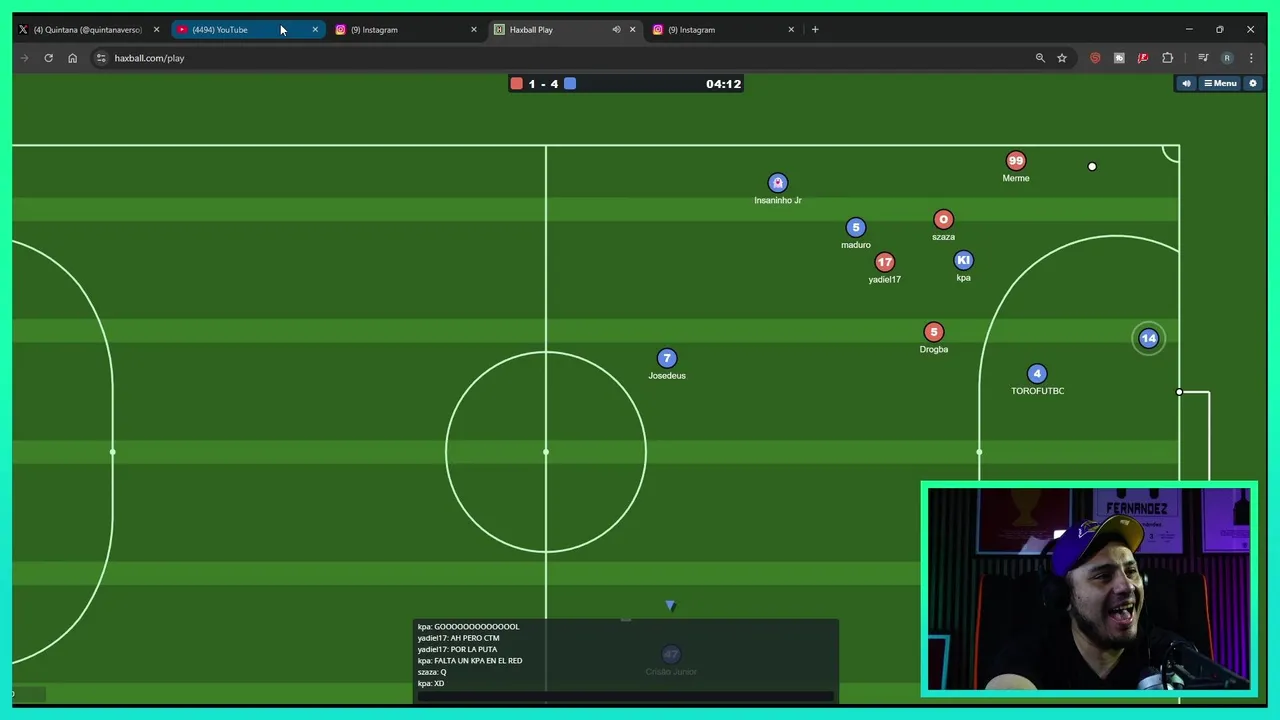Close the first Instagram tab
1280x720 pixels.
tap(474, 30)
